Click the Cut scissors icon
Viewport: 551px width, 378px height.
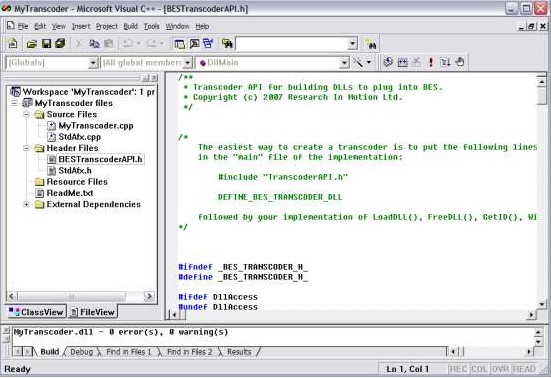pyautogui.click(x=79, y=44)
